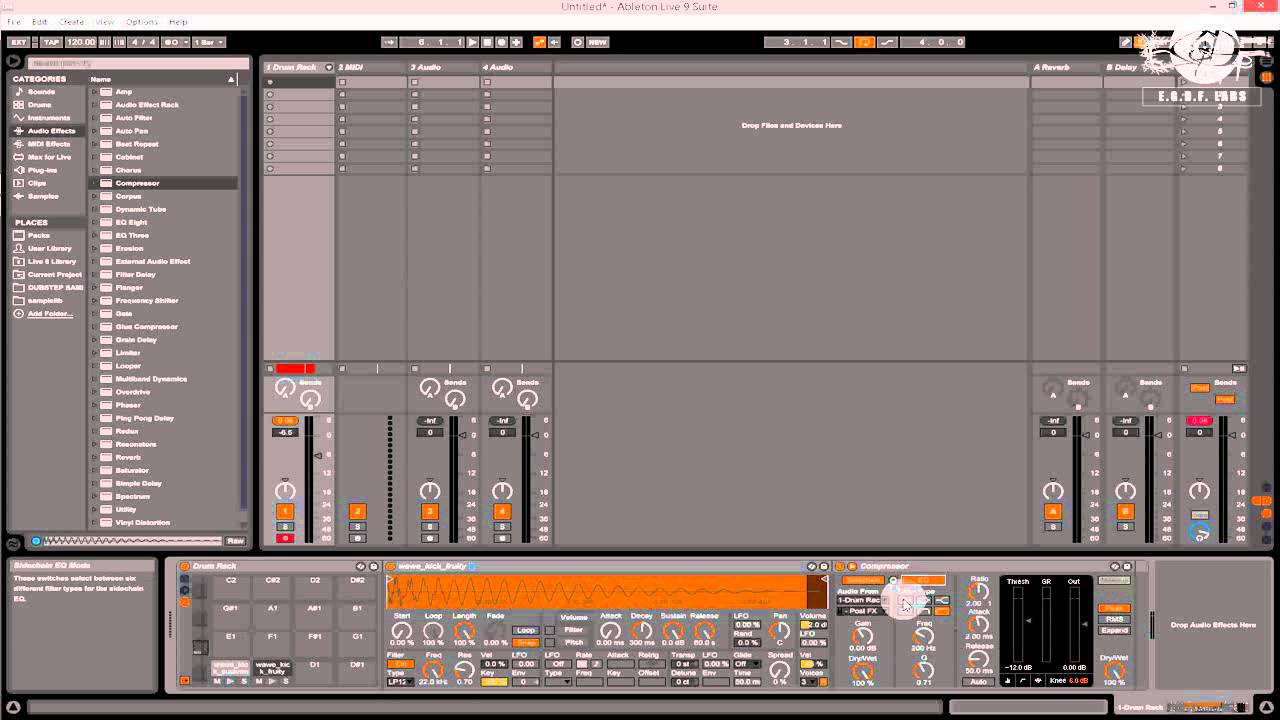Expand the Beat Repeat folder

95,144
